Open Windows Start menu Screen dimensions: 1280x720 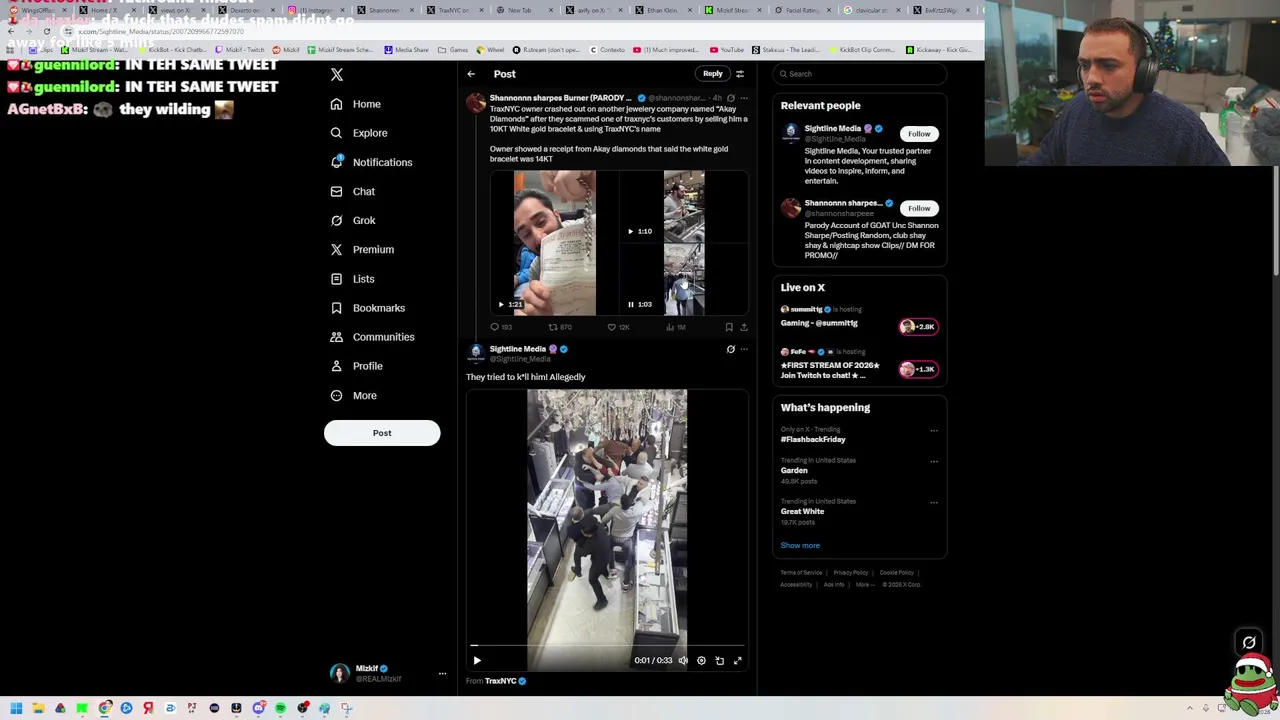[16, 708]
